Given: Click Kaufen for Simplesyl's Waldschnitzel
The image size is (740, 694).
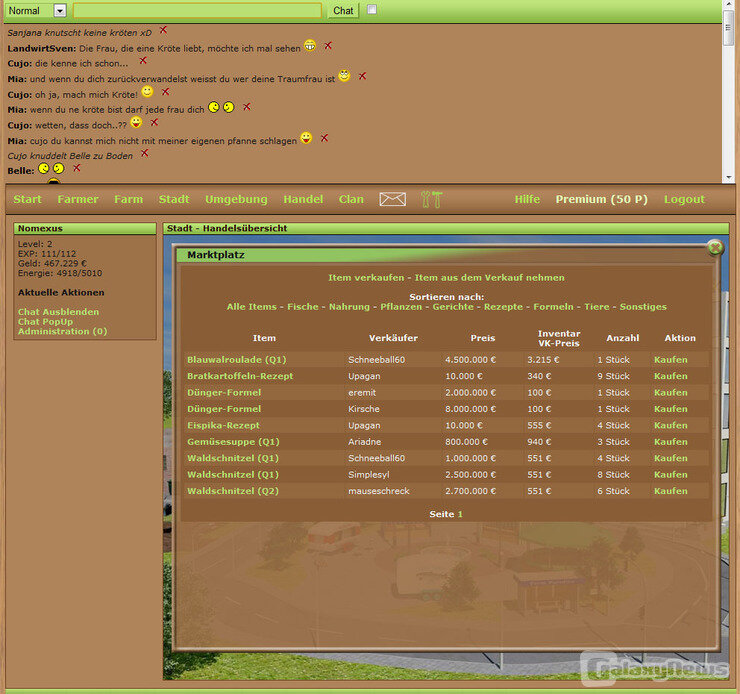Looking at the screenshot, I should tap(671, 475).
